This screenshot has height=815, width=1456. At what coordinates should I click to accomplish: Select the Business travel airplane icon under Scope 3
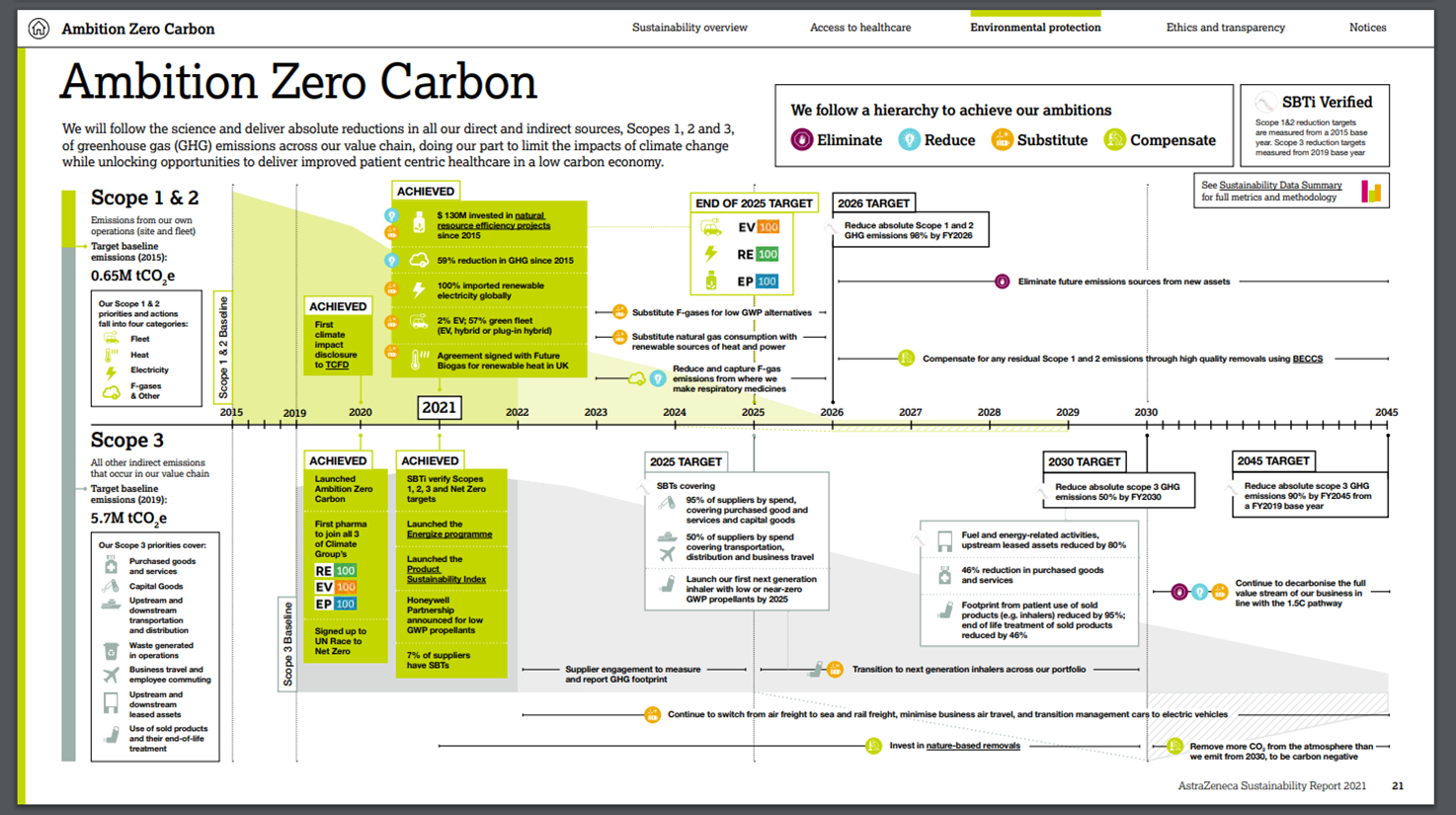tap(112, 674)
